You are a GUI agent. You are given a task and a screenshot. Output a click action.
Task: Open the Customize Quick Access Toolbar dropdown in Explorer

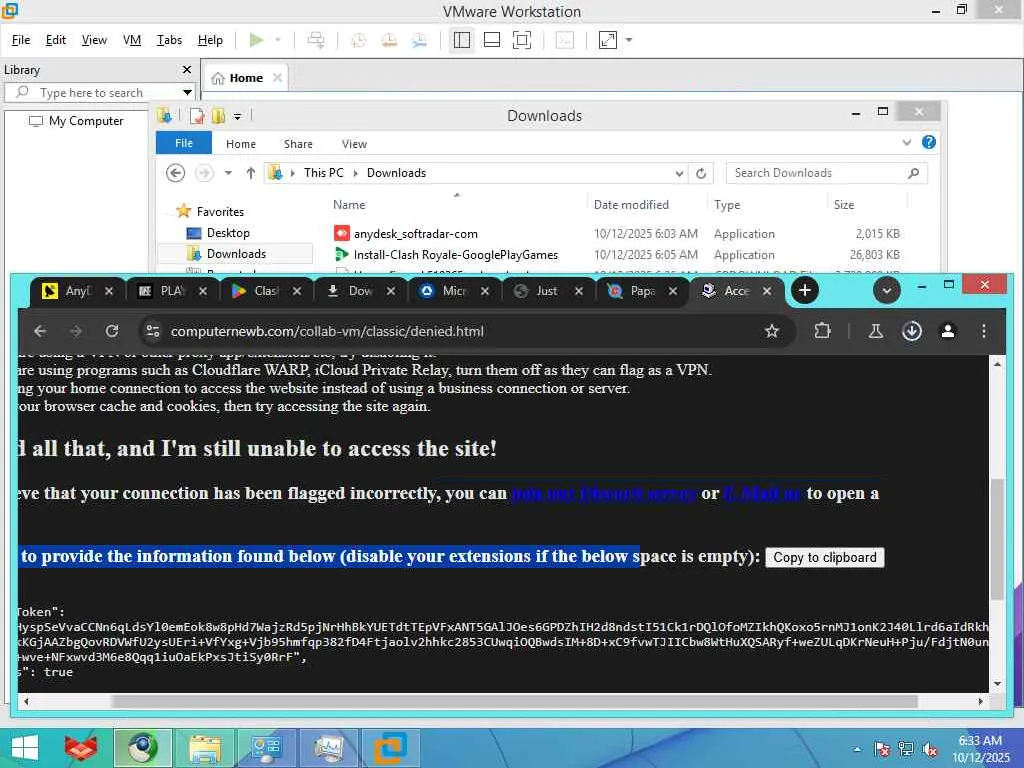click(237, 116)
